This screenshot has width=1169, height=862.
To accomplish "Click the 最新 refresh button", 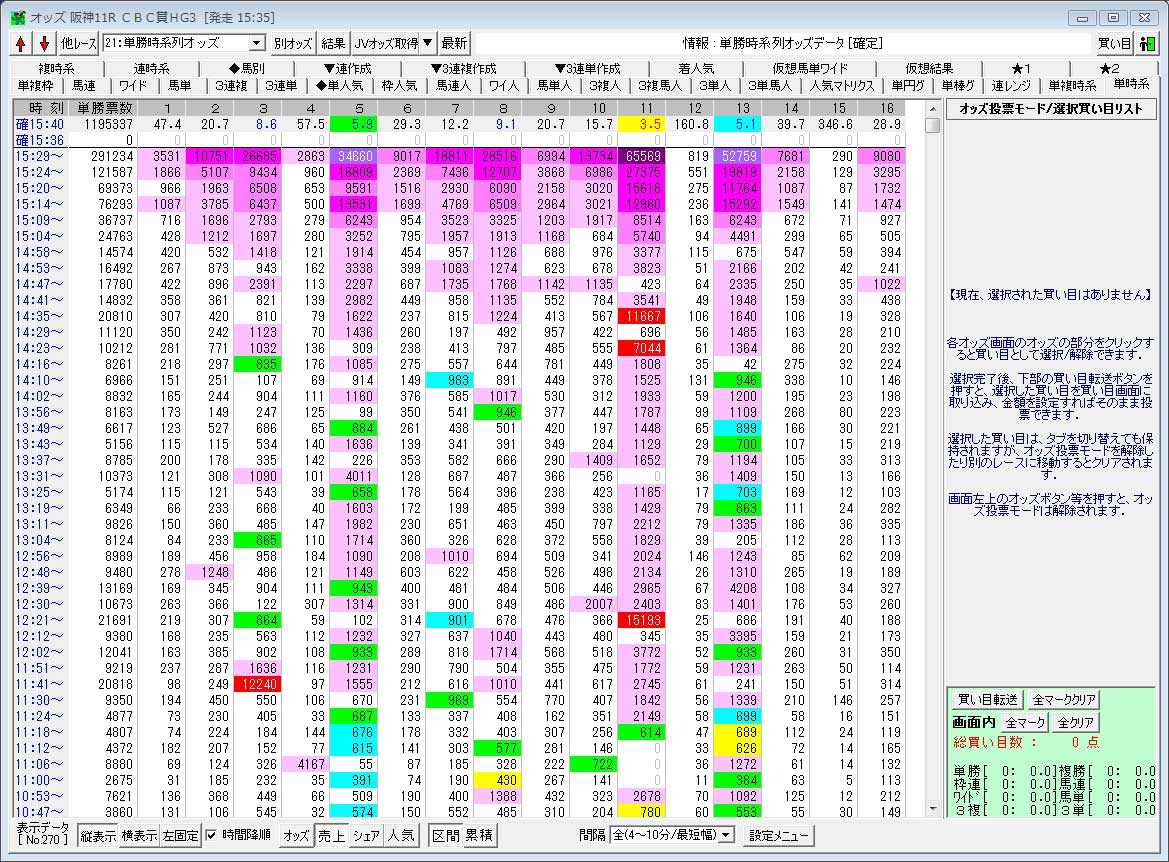I will tap(454, 43).
